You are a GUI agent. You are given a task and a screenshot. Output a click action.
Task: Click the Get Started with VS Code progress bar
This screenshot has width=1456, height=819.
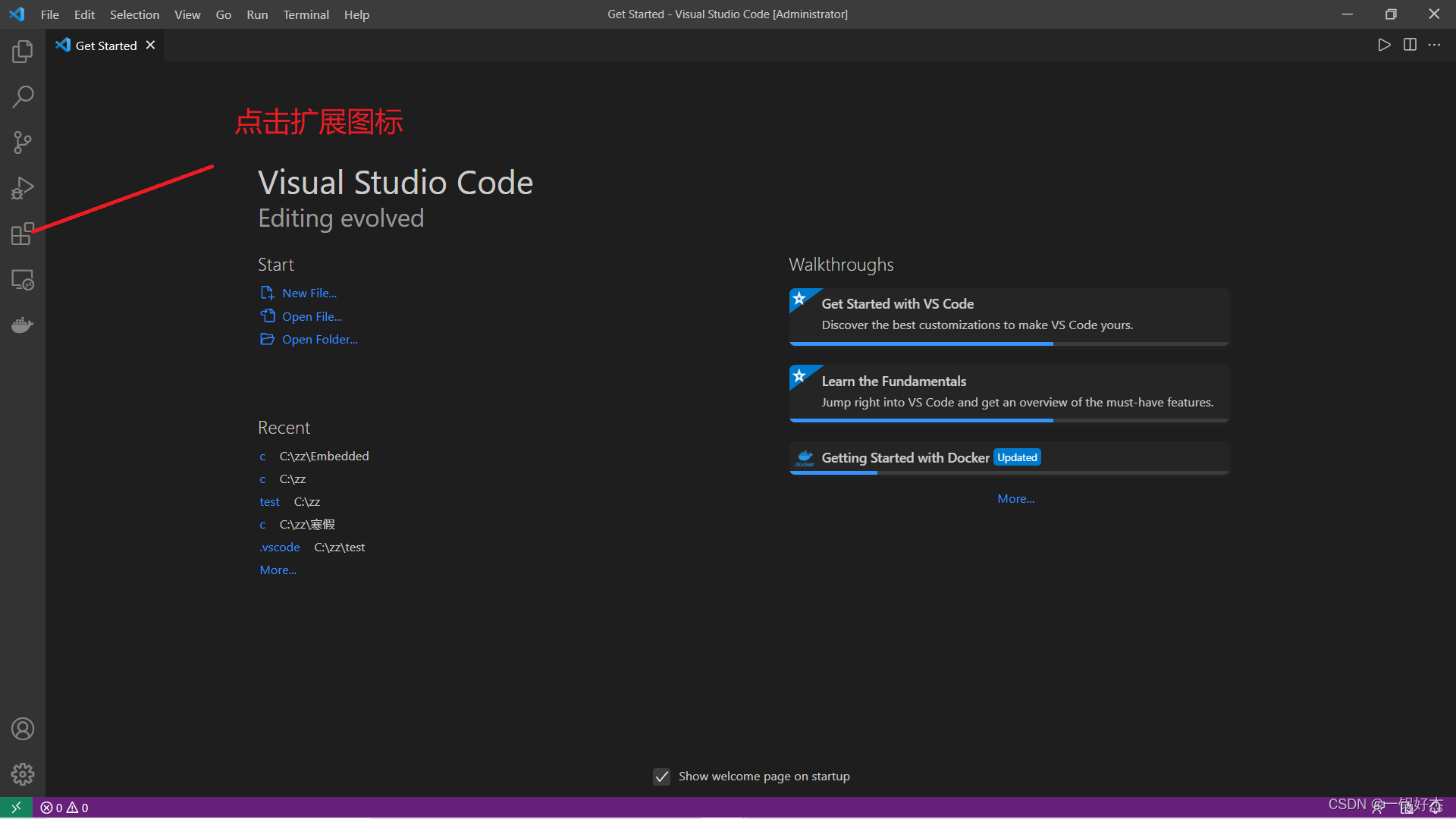(1009, 344)
